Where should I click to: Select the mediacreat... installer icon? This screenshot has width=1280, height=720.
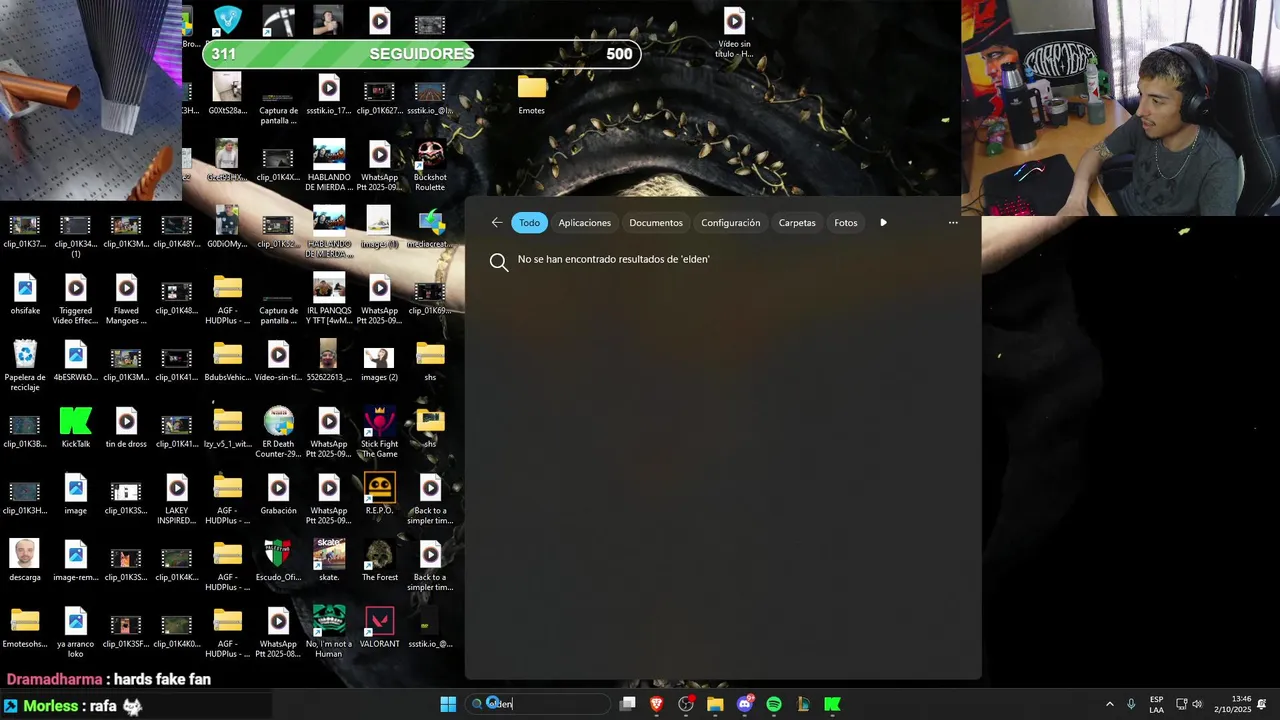pyautogui.click(x=430, y=228)
